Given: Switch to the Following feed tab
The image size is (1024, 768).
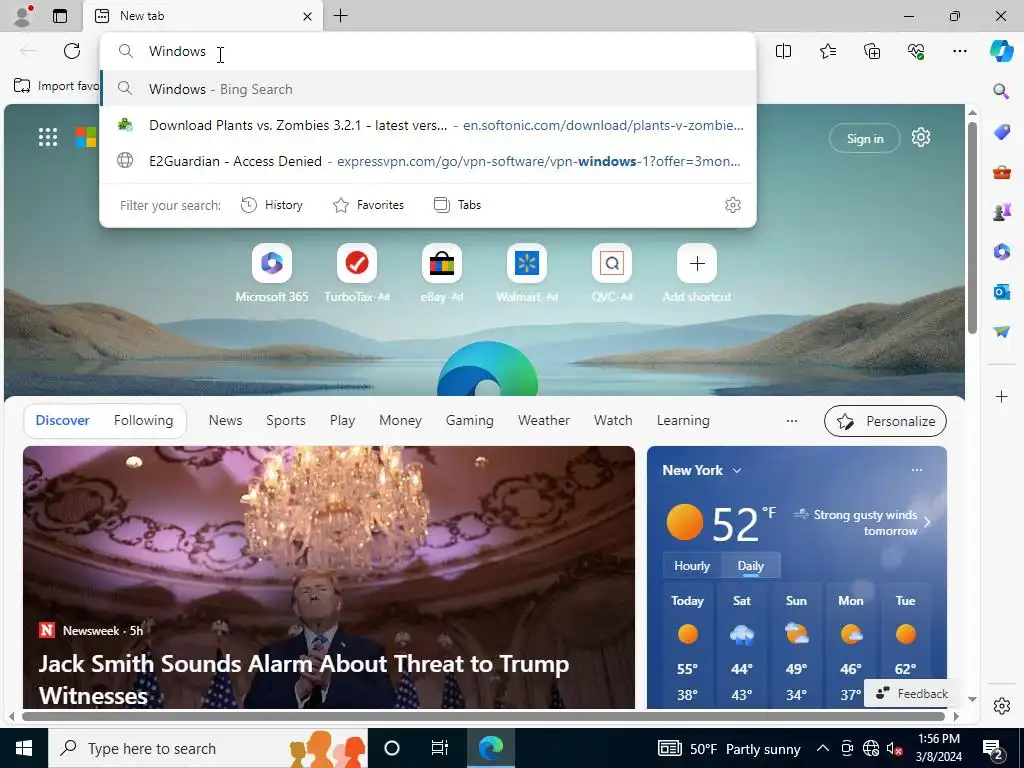Looking at the screenshot, I should 143,421.
